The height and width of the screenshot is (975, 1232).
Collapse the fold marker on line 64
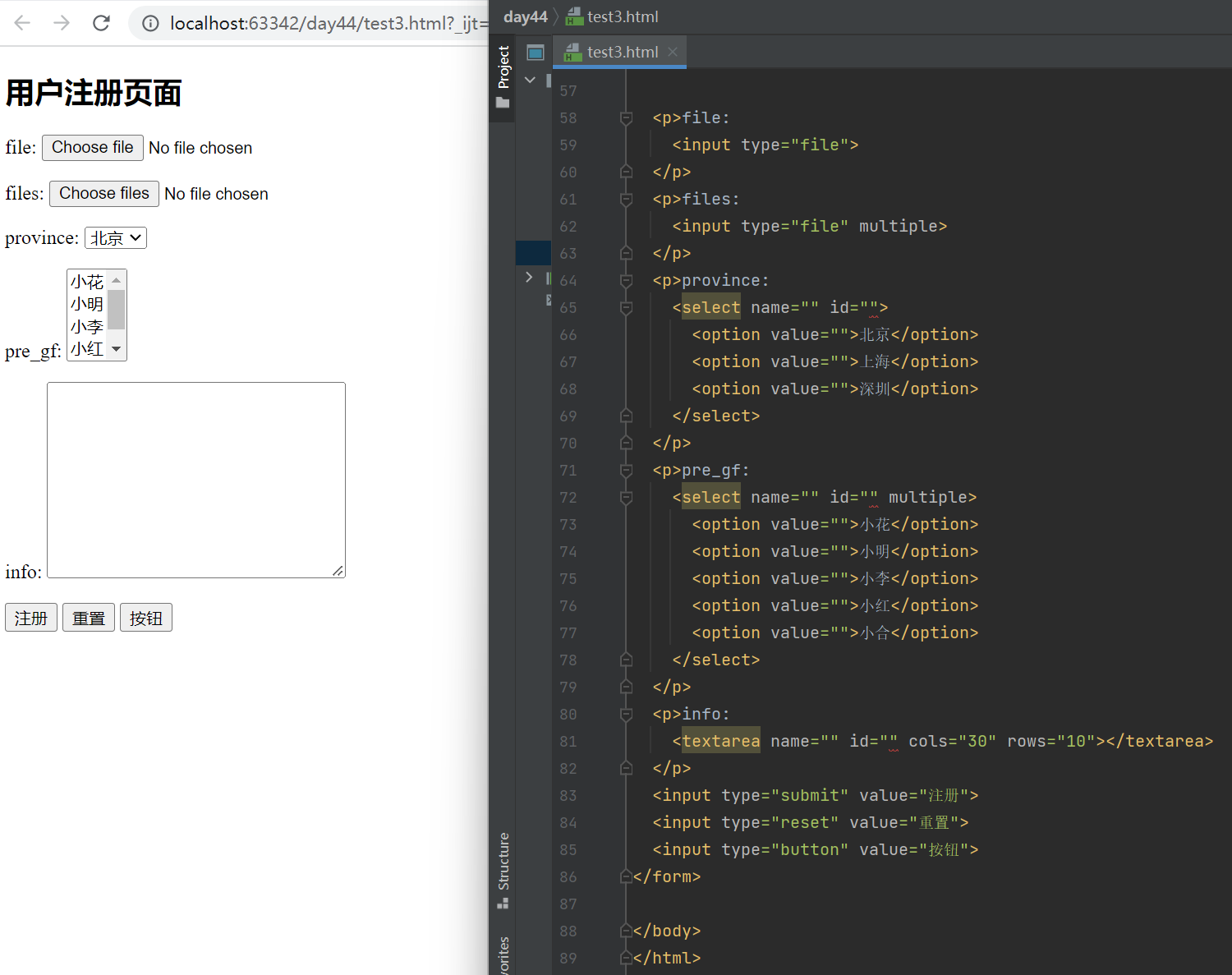[626, 281]
